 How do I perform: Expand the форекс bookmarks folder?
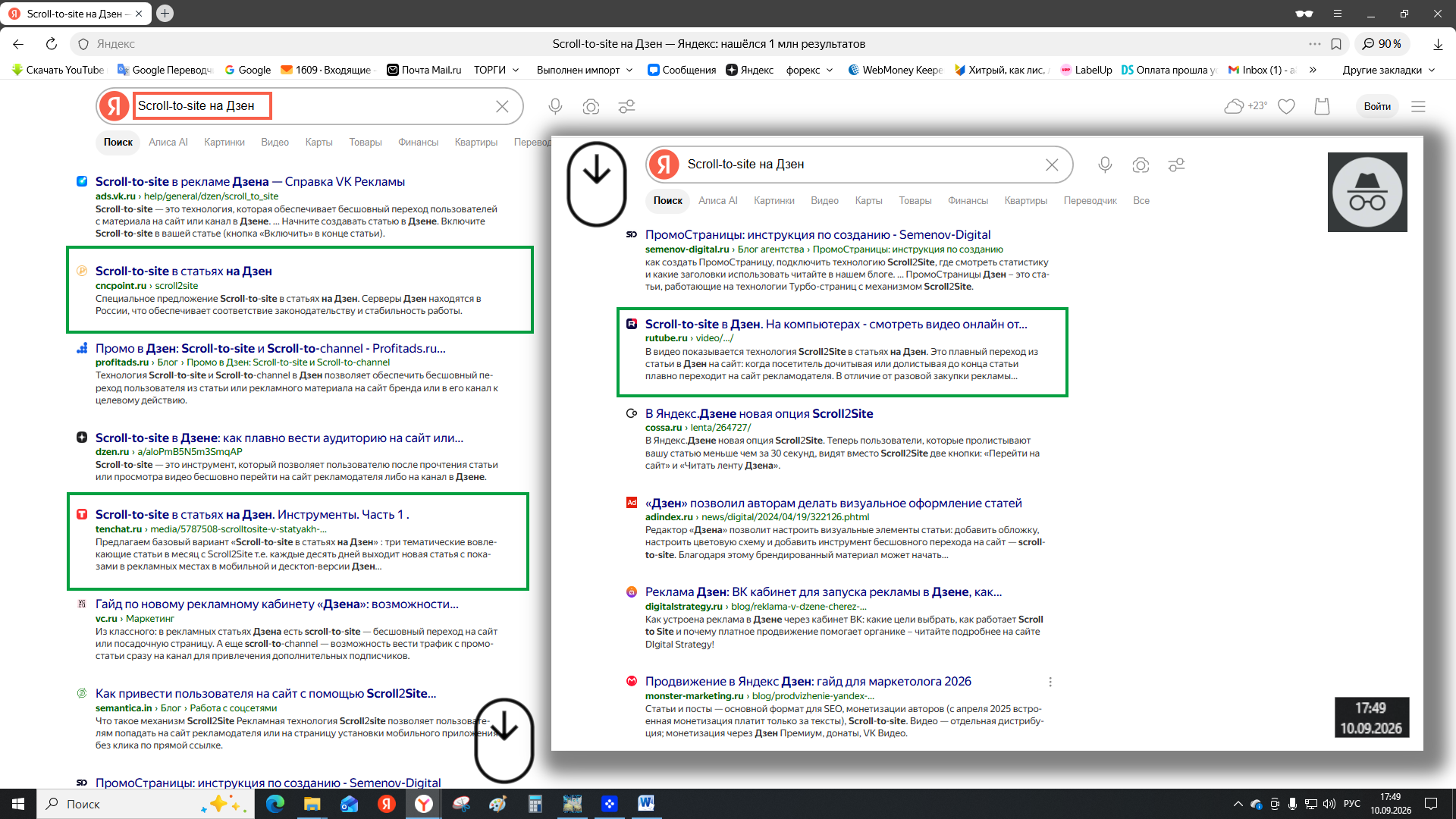pos(810,70)
